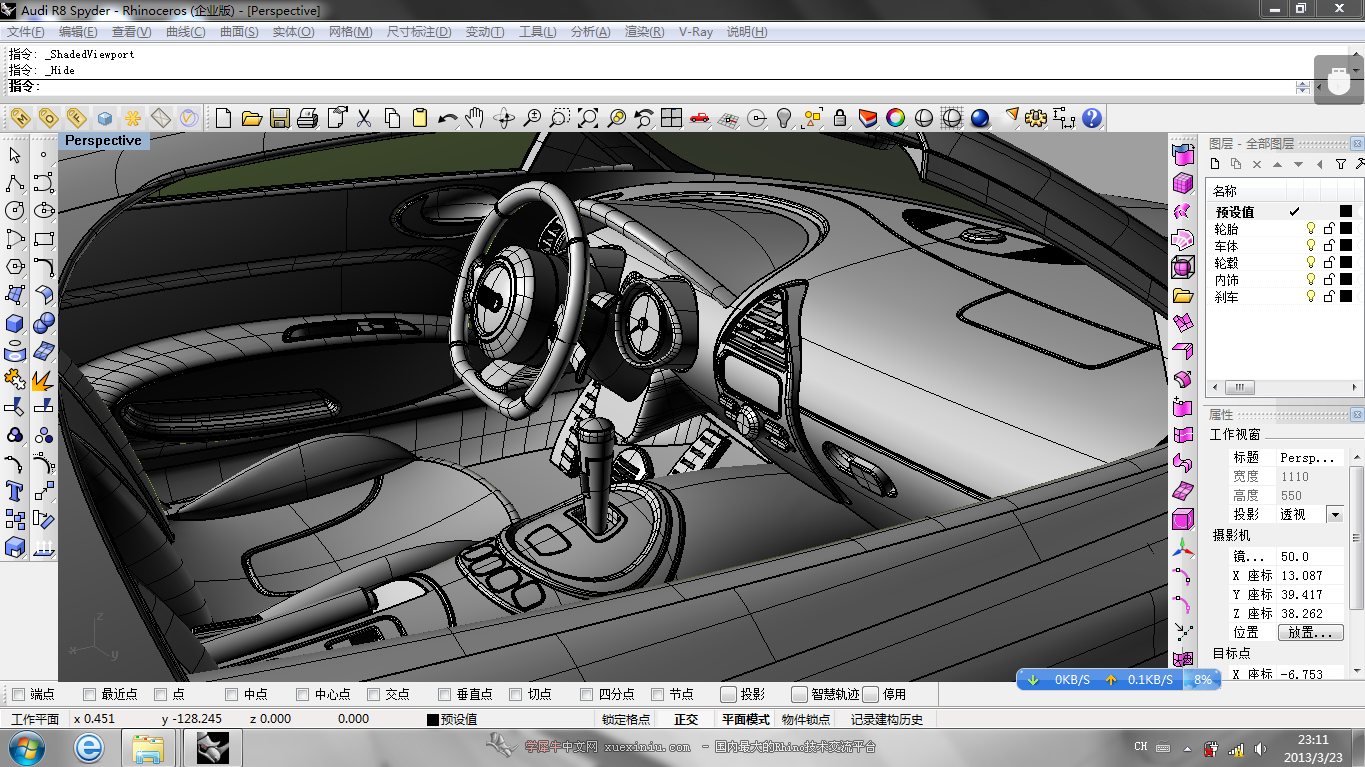Enable the 最近点 osnap checkbox
The height and width of the screenshot is (767, 1365).
(89, 694)
